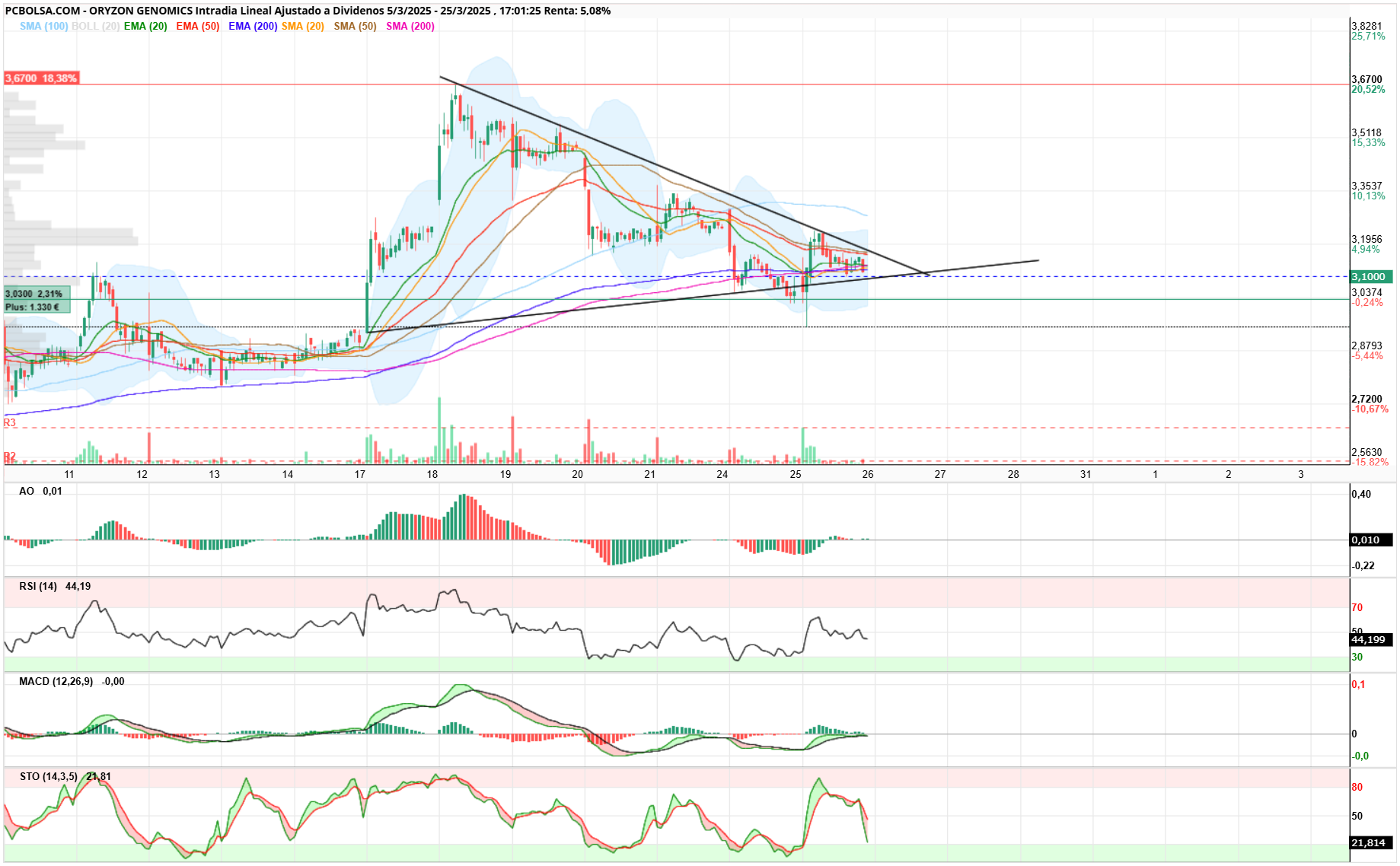Click the RSI 30 oversold level label
1400x866 pixels.
1357,657
